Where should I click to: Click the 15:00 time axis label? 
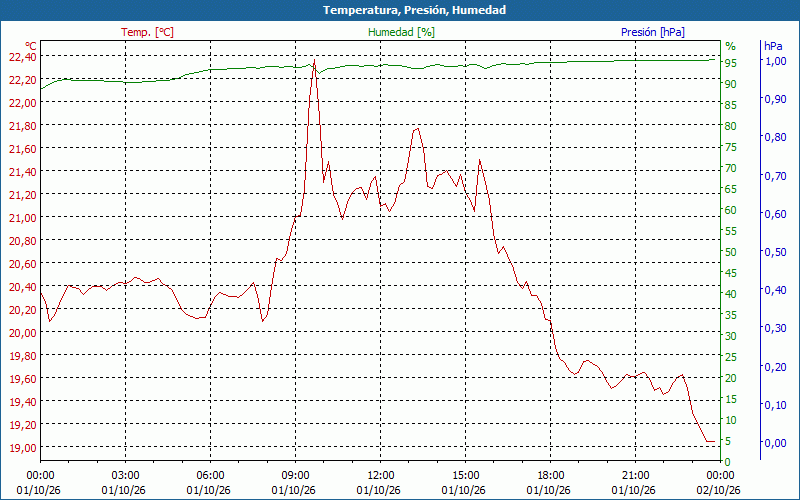(x=465, y=476)
